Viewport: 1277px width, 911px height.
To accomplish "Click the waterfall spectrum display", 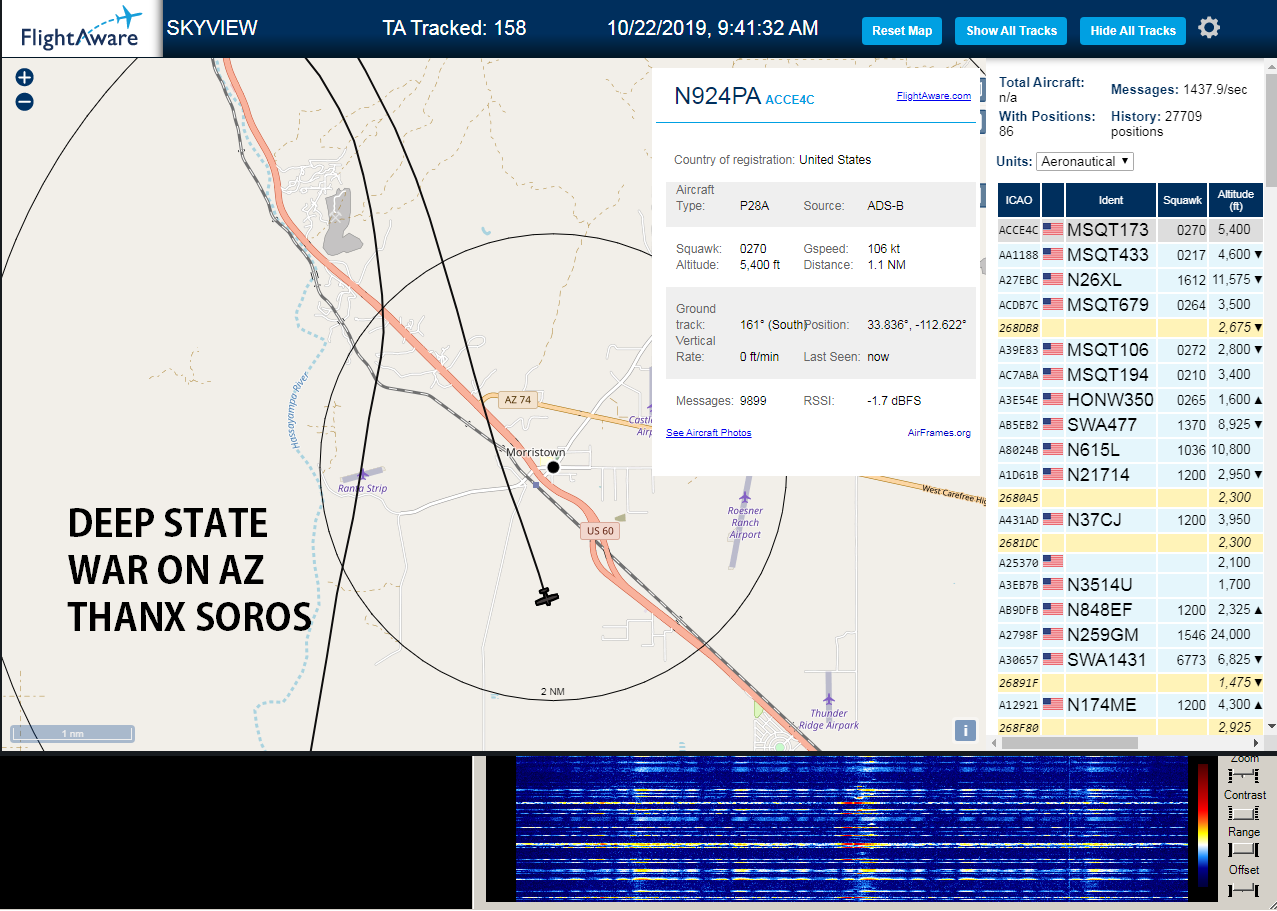I will 851,828.
